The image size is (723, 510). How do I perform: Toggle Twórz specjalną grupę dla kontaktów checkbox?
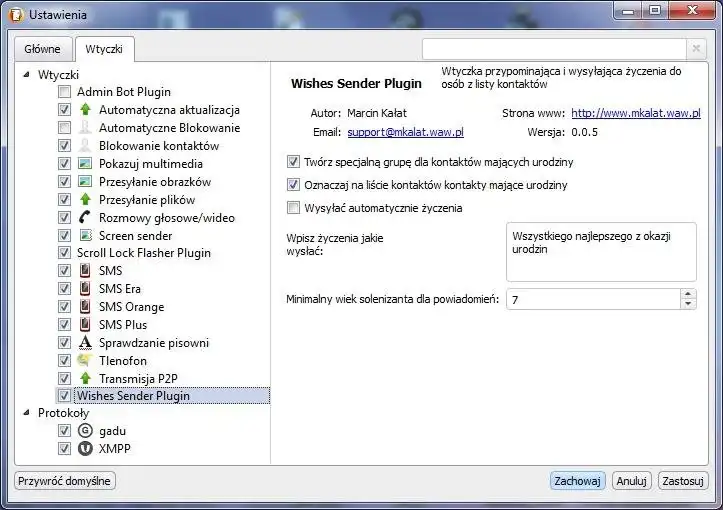pyautogui.click(x=293, y=162)
